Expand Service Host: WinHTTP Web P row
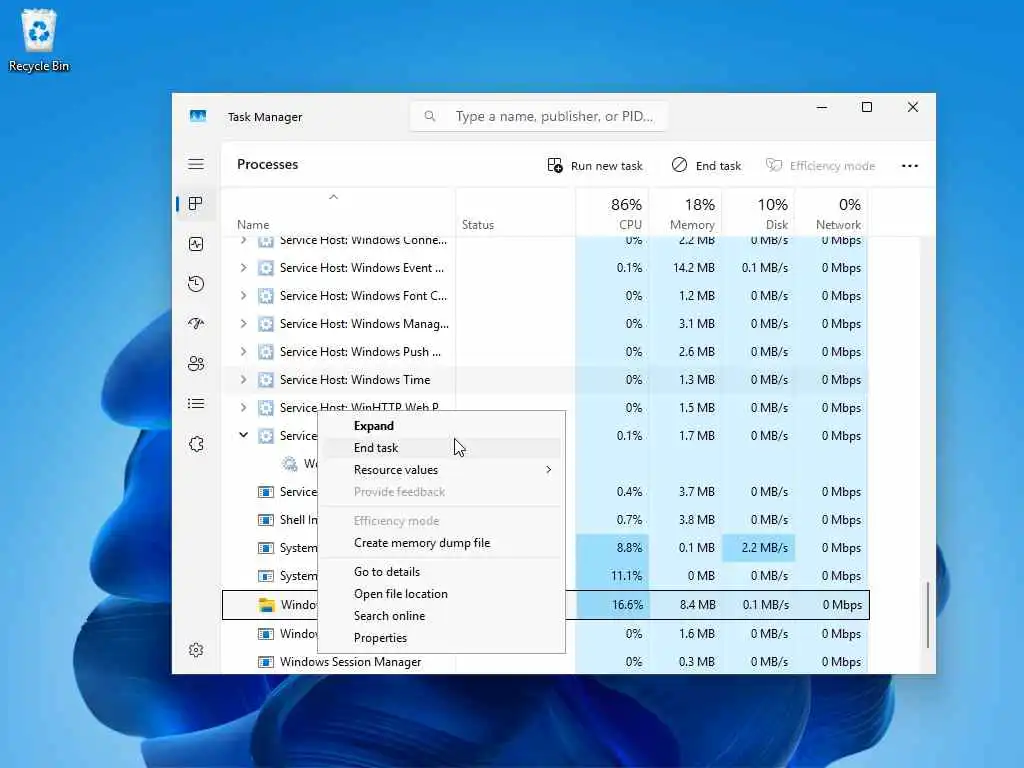The width and height of the screenshot is (1024, 768). (243, 408)
